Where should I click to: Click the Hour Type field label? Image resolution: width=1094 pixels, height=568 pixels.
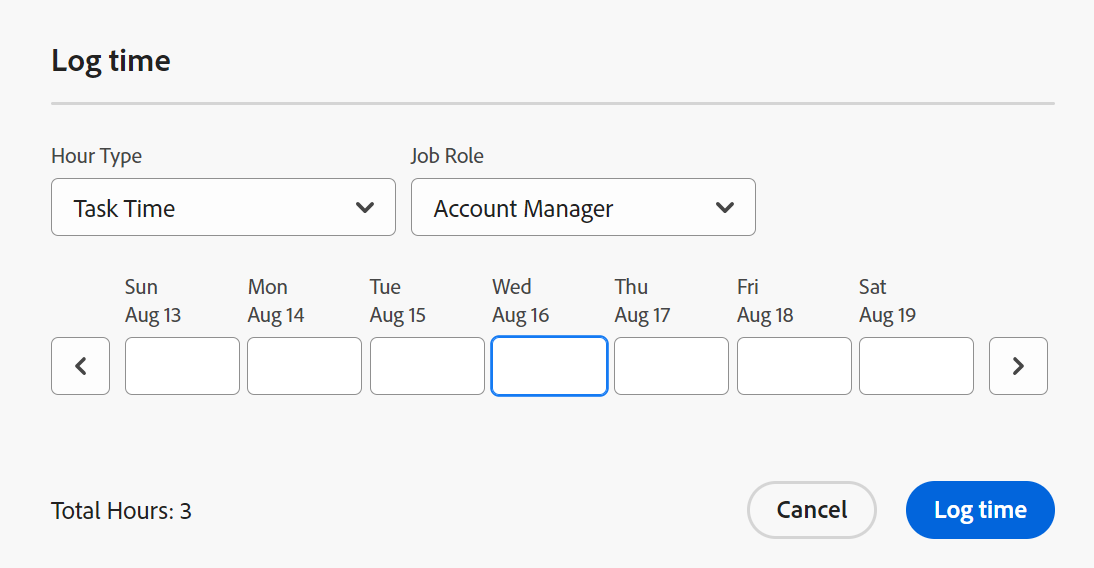pyautogui.click(x=96, y=156)
